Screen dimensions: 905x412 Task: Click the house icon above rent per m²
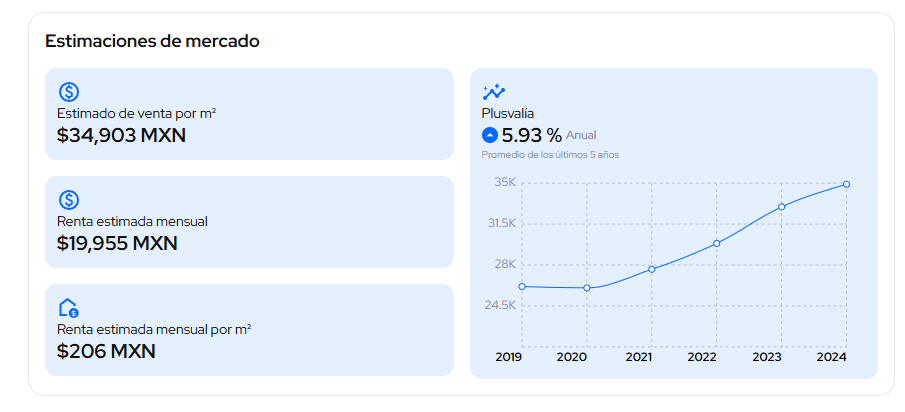(x=69, y=308)
